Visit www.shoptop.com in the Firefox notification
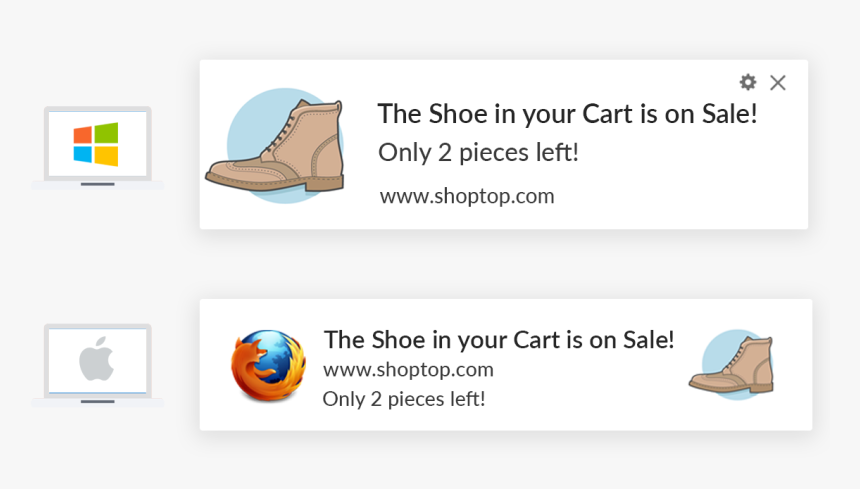The image size is (860, 489). click(408, 369)
